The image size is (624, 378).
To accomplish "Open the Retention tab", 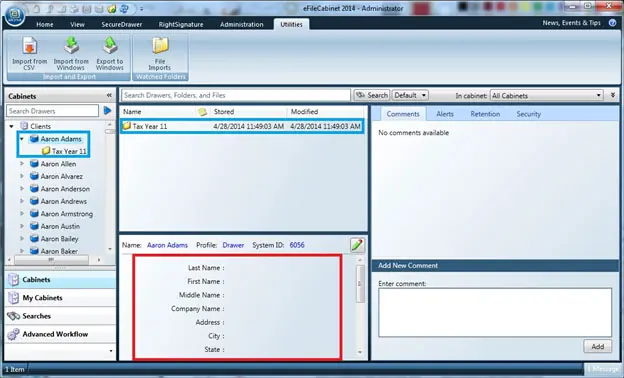I will click(485, 114).
